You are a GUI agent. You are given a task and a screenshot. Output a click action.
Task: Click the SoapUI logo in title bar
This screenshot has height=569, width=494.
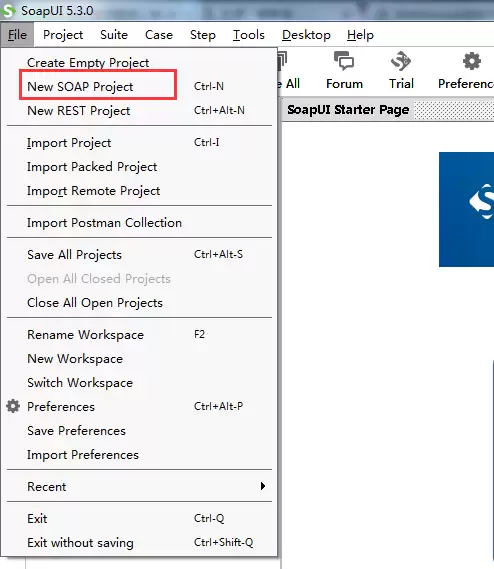tap(8, 11)
